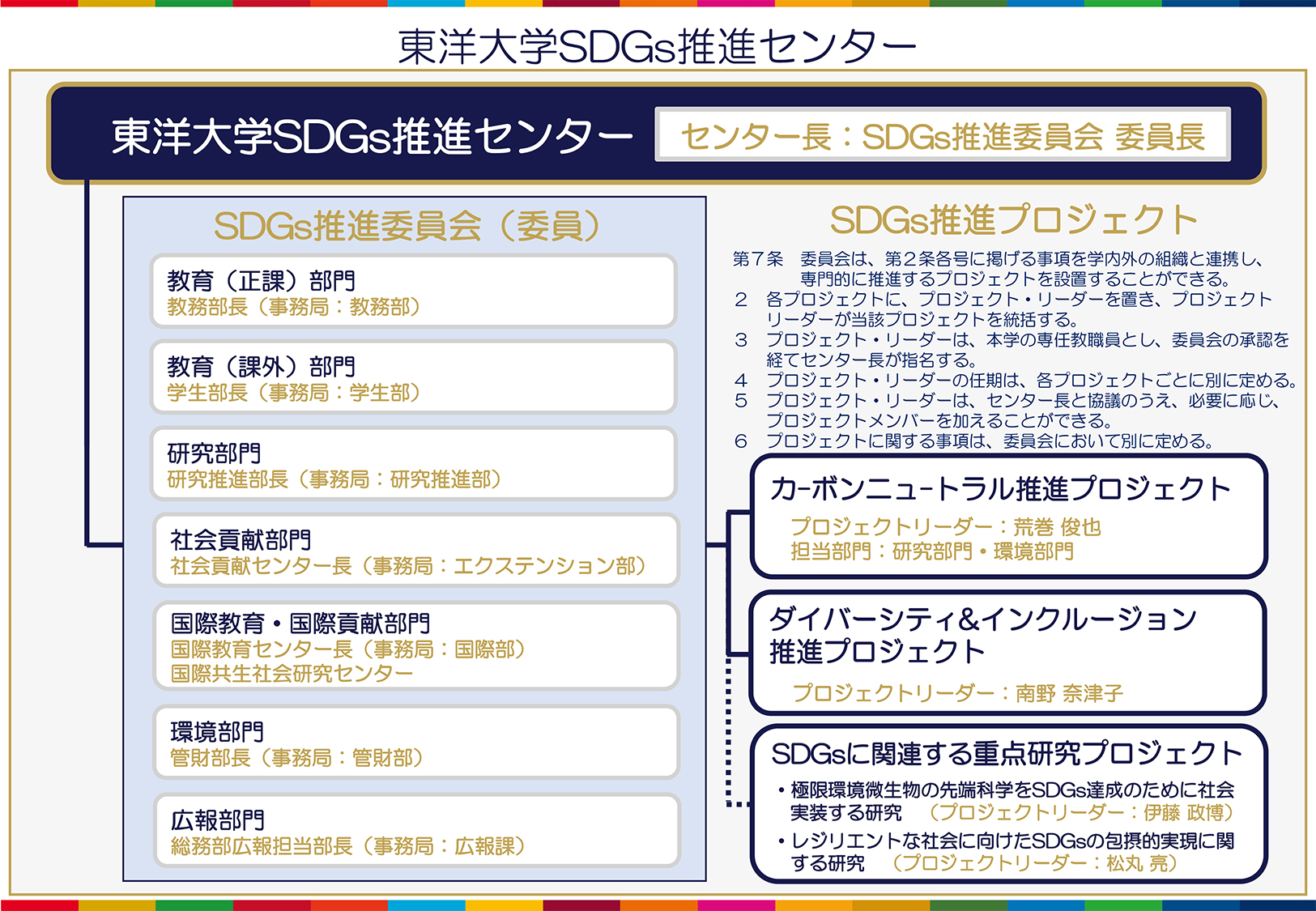
Task: Click clause 4 about リーダーの任期
Action: click(x=1016, y=380)
